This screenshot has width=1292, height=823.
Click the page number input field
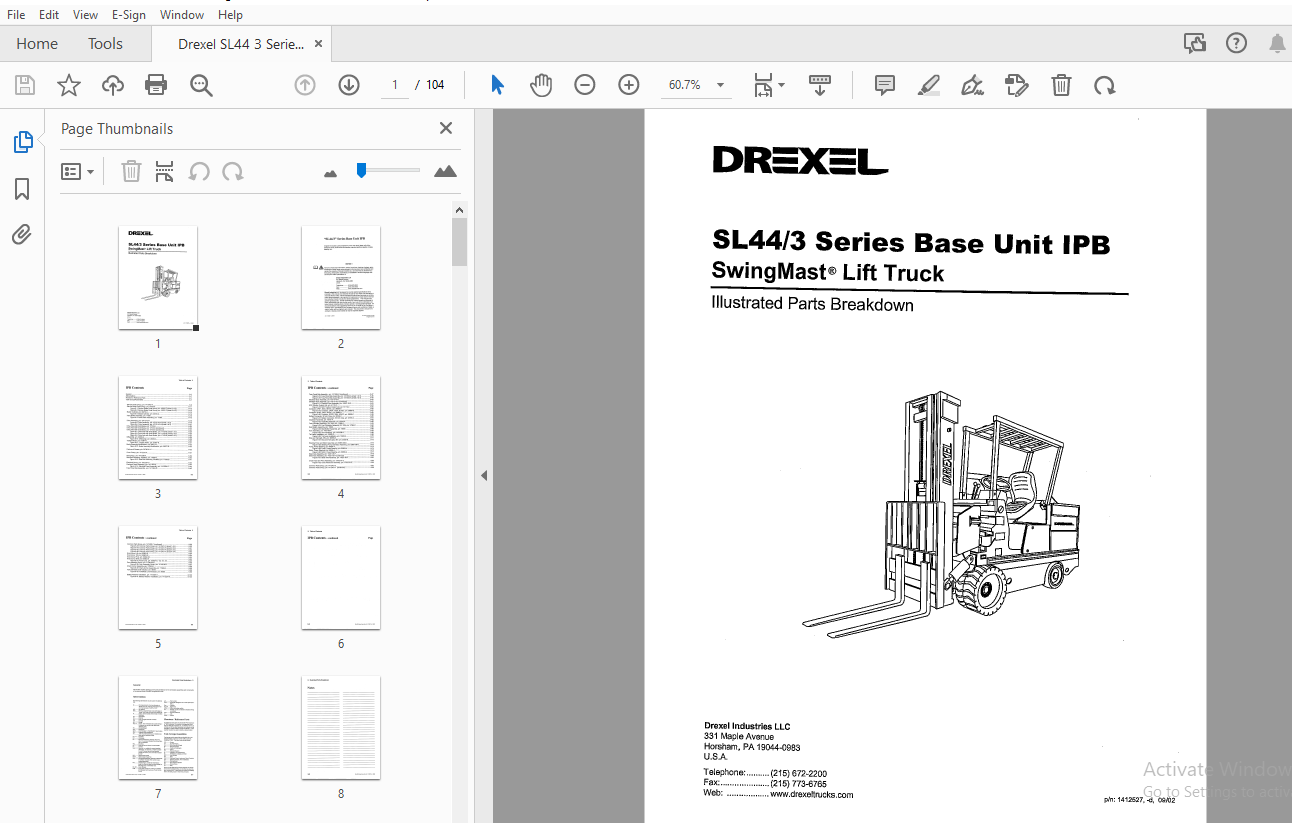tap(395, 85)
